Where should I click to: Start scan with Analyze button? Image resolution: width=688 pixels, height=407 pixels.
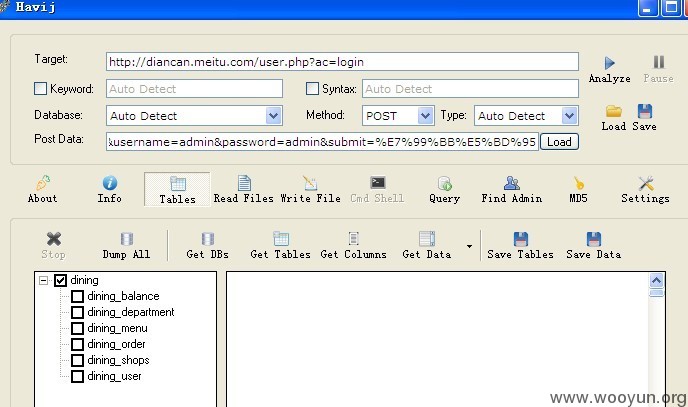click(609, 69)
